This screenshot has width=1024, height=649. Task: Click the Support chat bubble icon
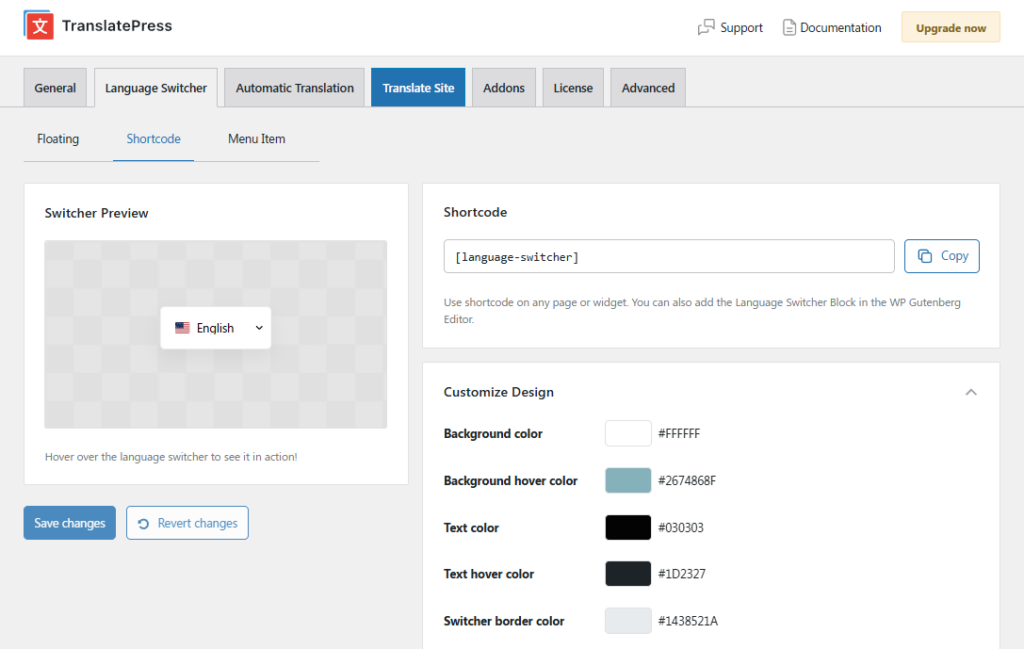(x=706, y=28)
